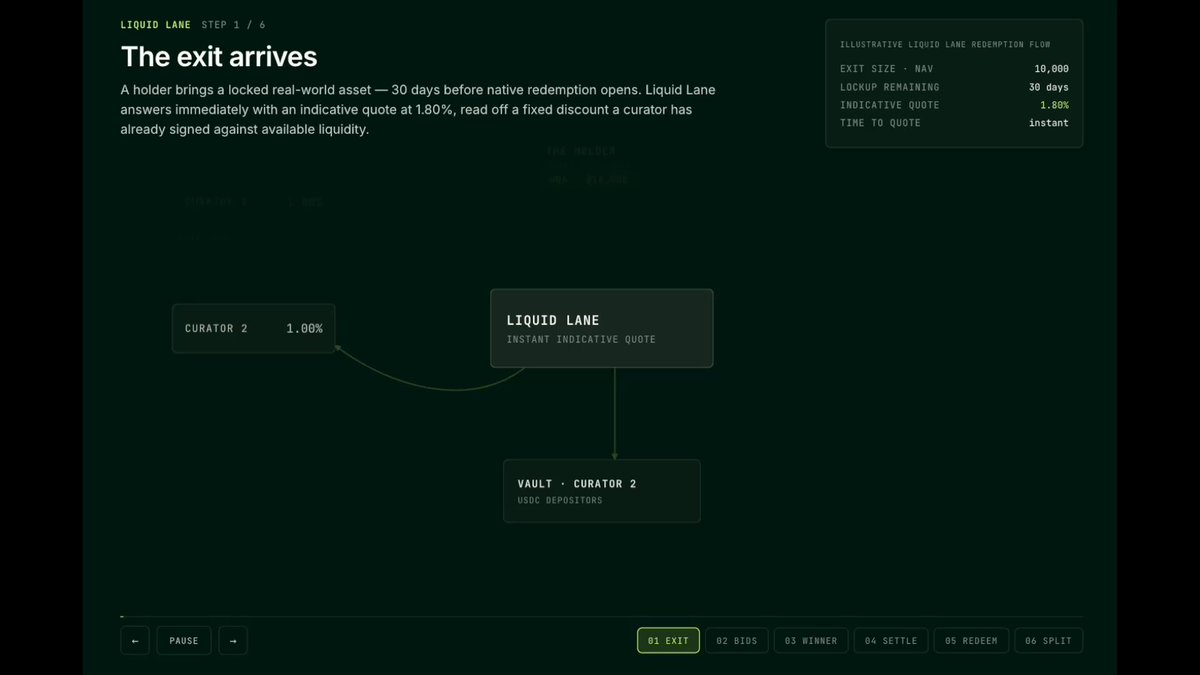Go to the 05 REDEEM step
The image size is (1200, 675).
tap(971, 641)
